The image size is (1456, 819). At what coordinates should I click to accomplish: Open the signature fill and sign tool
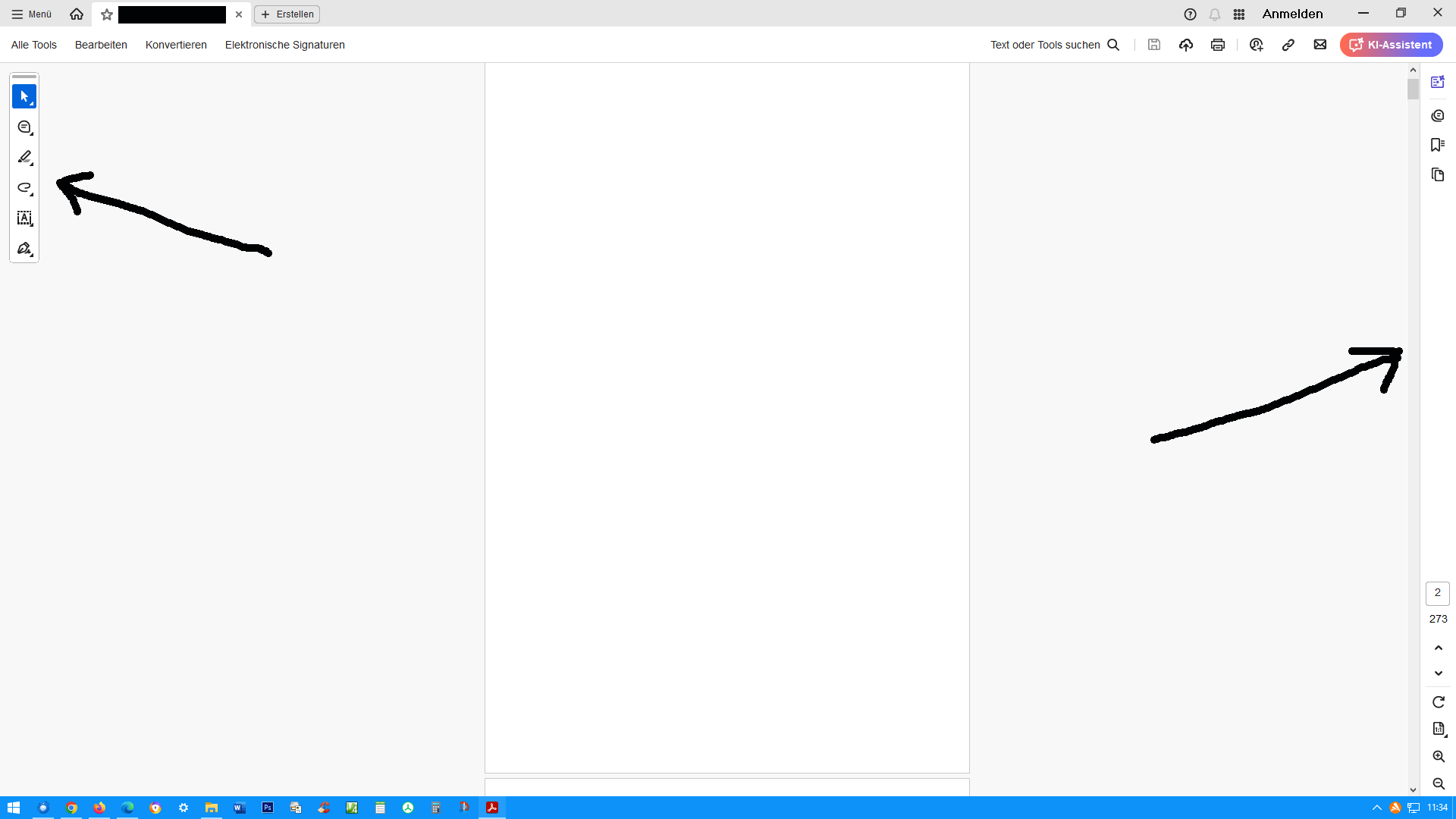[24, 249]
